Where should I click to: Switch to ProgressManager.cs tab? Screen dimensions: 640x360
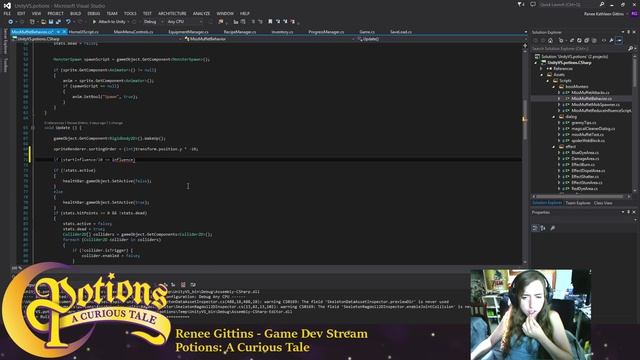click(326, 32)
